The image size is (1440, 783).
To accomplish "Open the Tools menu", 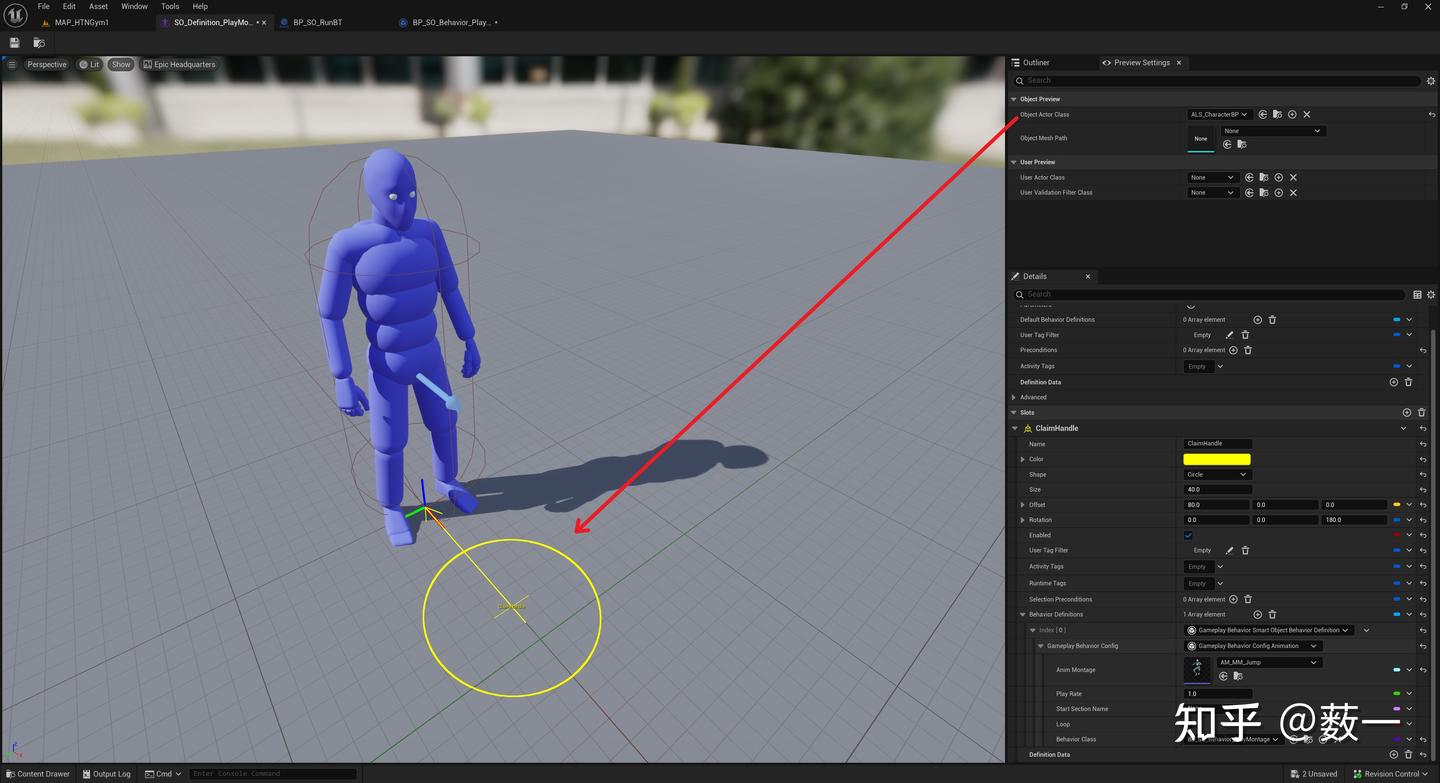I will tap(169, 6).
